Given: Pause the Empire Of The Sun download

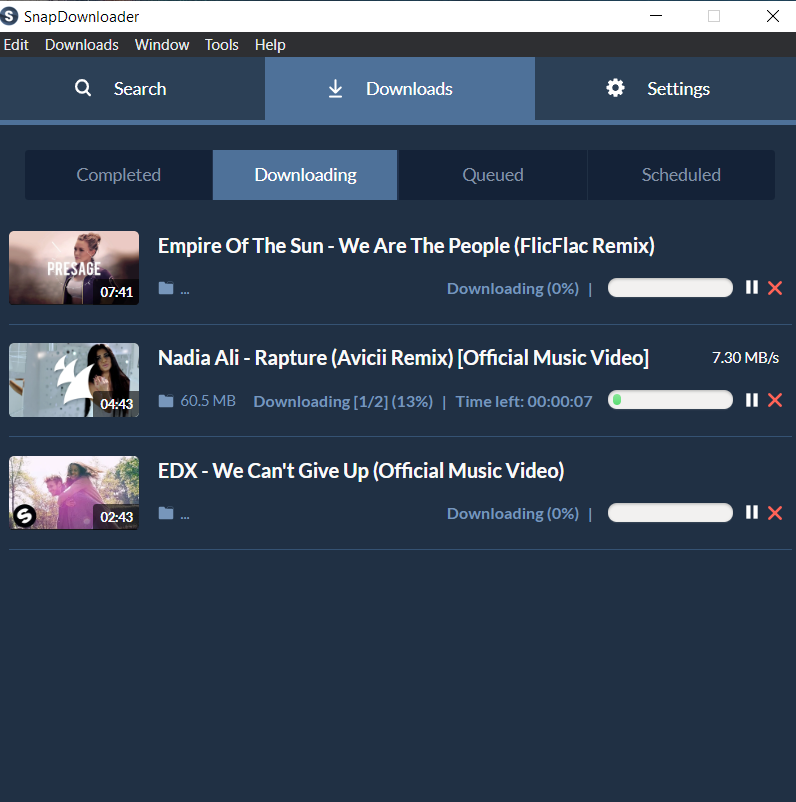Looking at the screenshot, I should [751, 287].
